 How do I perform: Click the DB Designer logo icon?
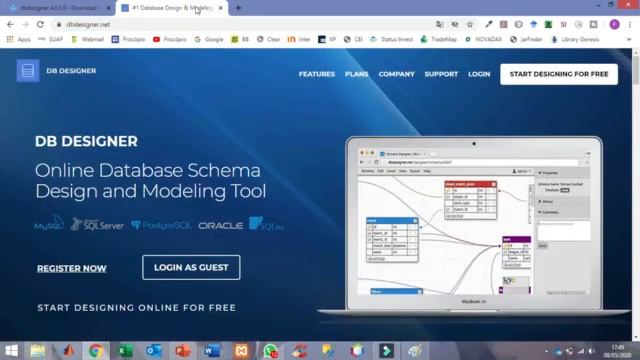tap(28, 71)
